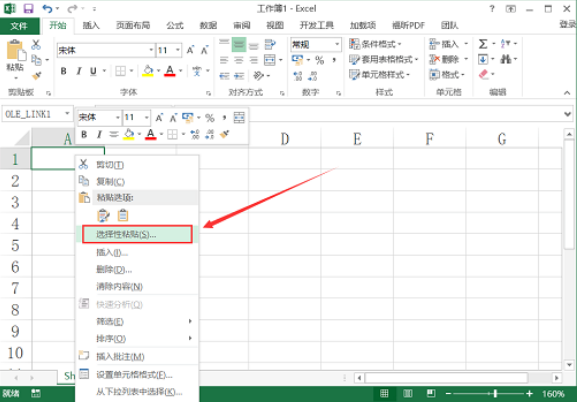Open 套用表格格式 table format menu
This screenshot has height=402, width=577.
[x=384, y=59]
